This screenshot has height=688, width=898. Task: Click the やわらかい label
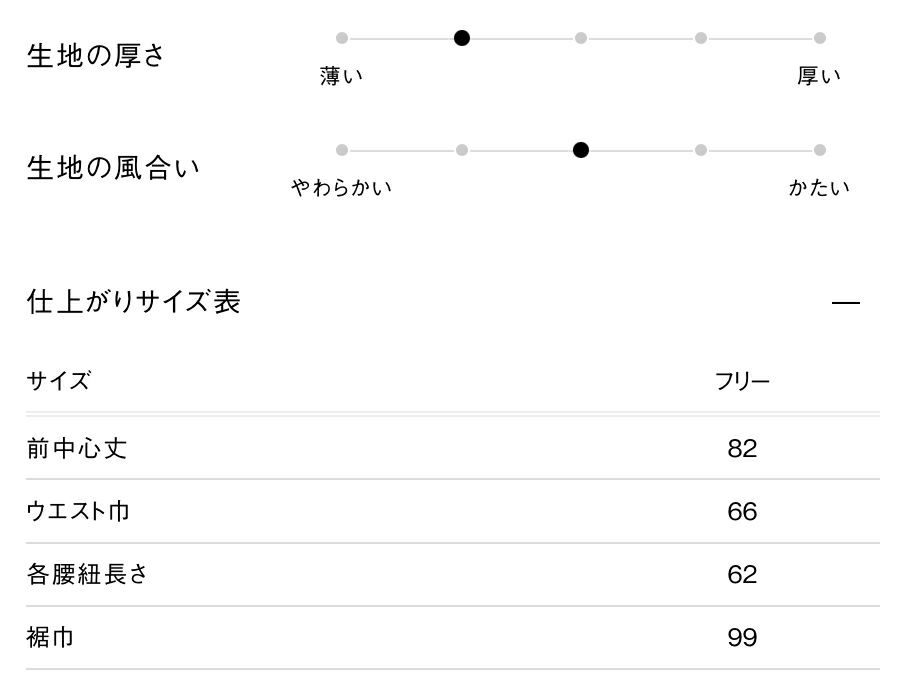[x=342, y=188]
